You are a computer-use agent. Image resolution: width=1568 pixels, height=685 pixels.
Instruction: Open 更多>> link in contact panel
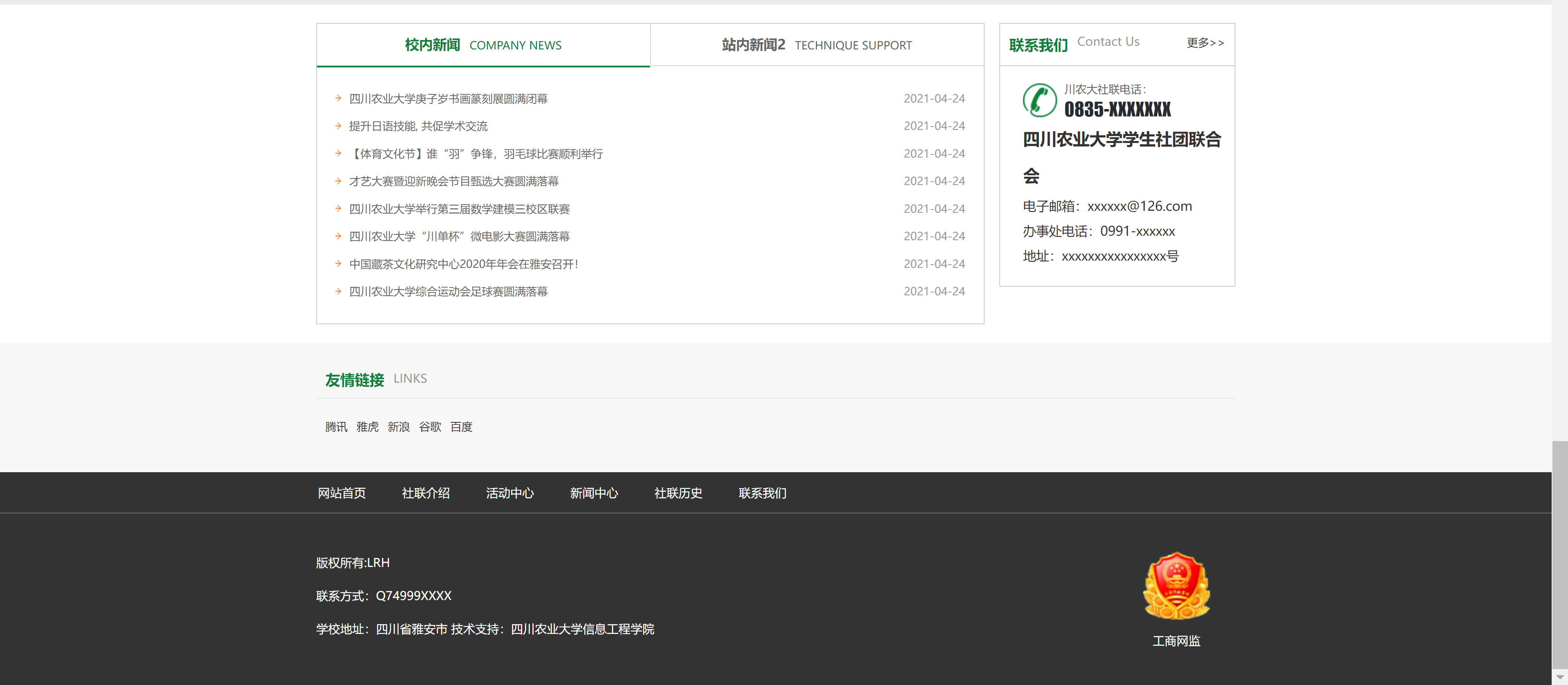tap(1205, 42)
